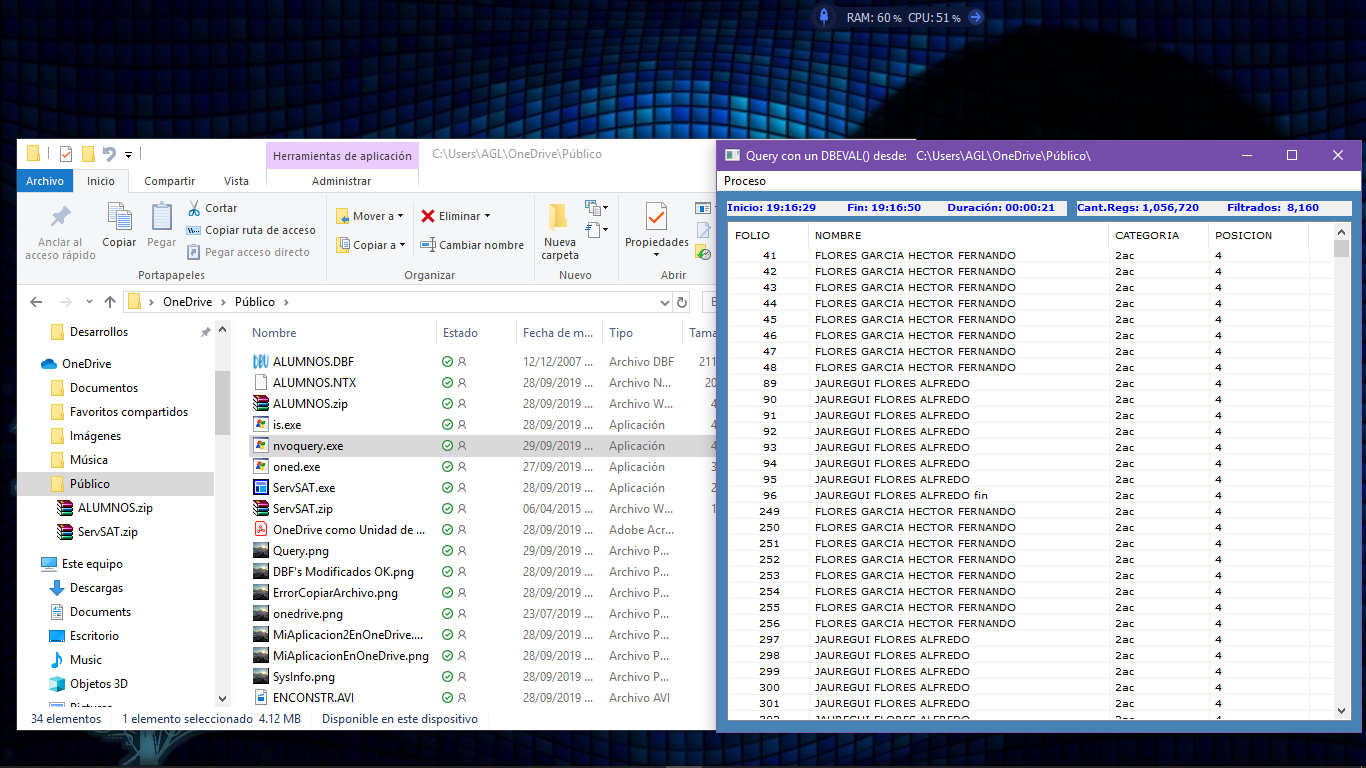Click the microphone icon in the top widget
1366x768 pixels.
823,16
